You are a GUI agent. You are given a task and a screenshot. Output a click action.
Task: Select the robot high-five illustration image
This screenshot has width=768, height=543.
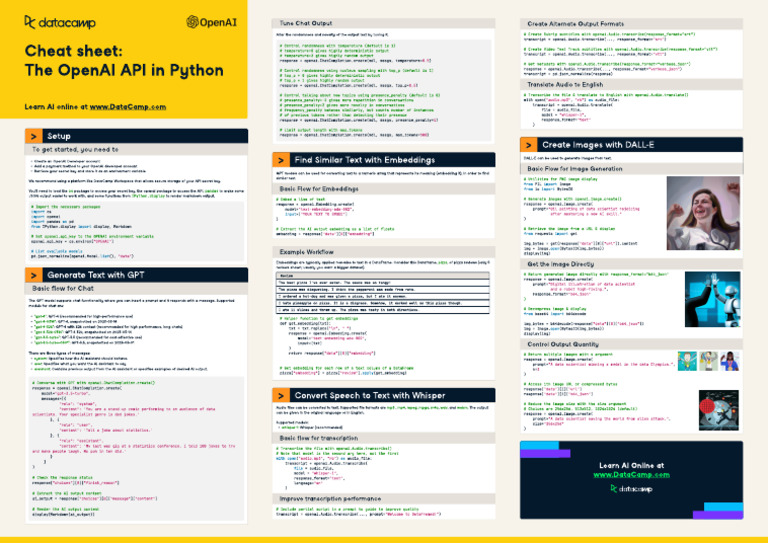pos(712,299)
